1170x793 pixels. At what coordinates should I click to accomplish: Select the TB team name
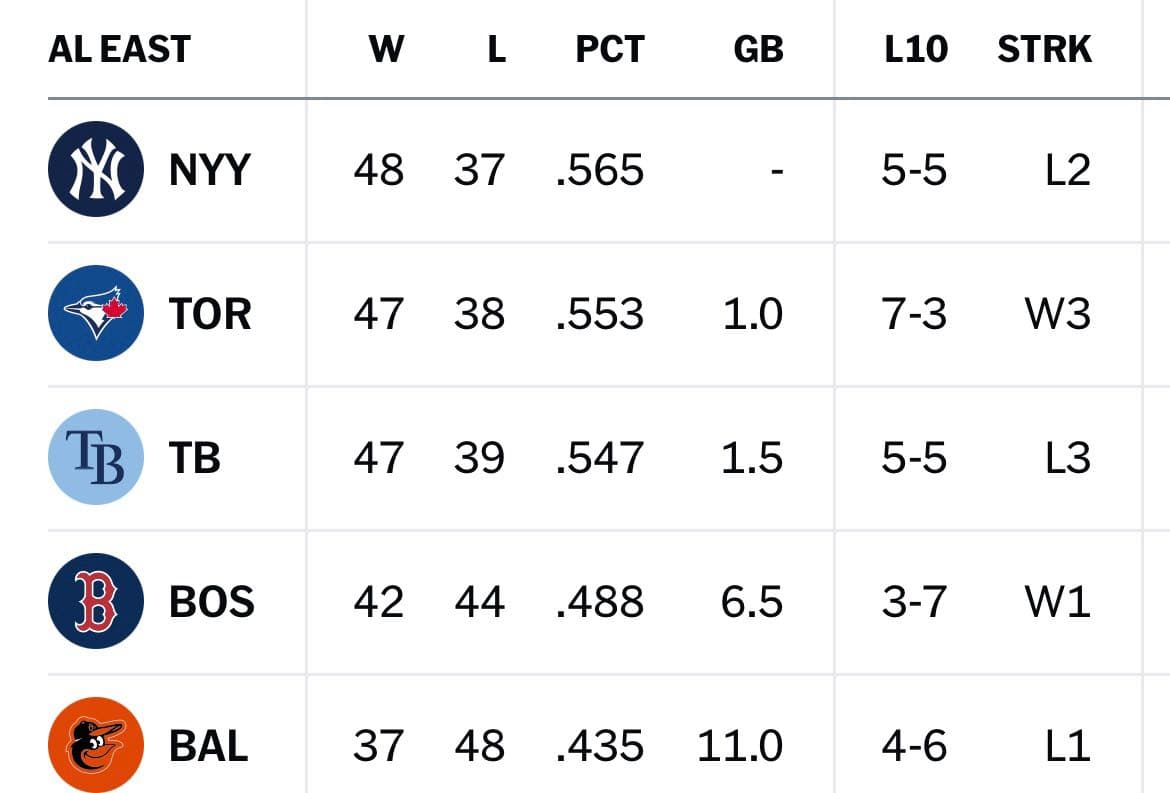(195, 458)
